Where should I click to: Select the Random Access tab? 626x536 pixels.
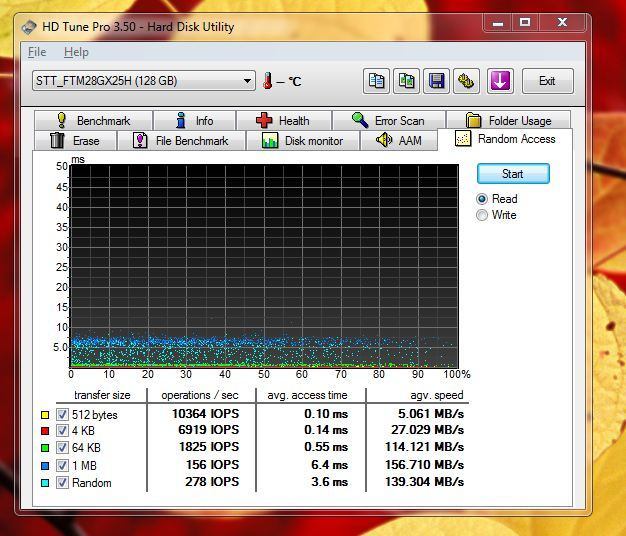(x=505, y=139)
